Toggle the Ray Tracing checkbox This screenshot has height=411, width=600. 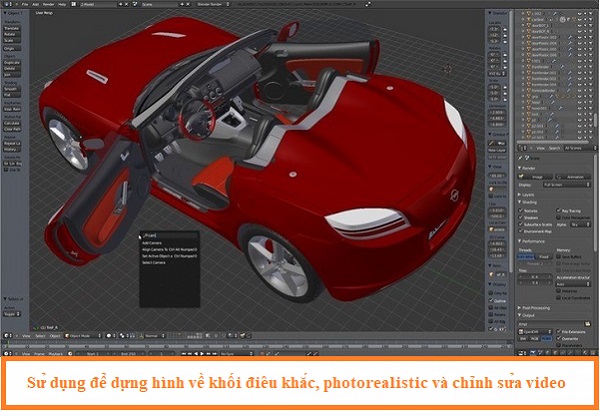click(559, 210)
